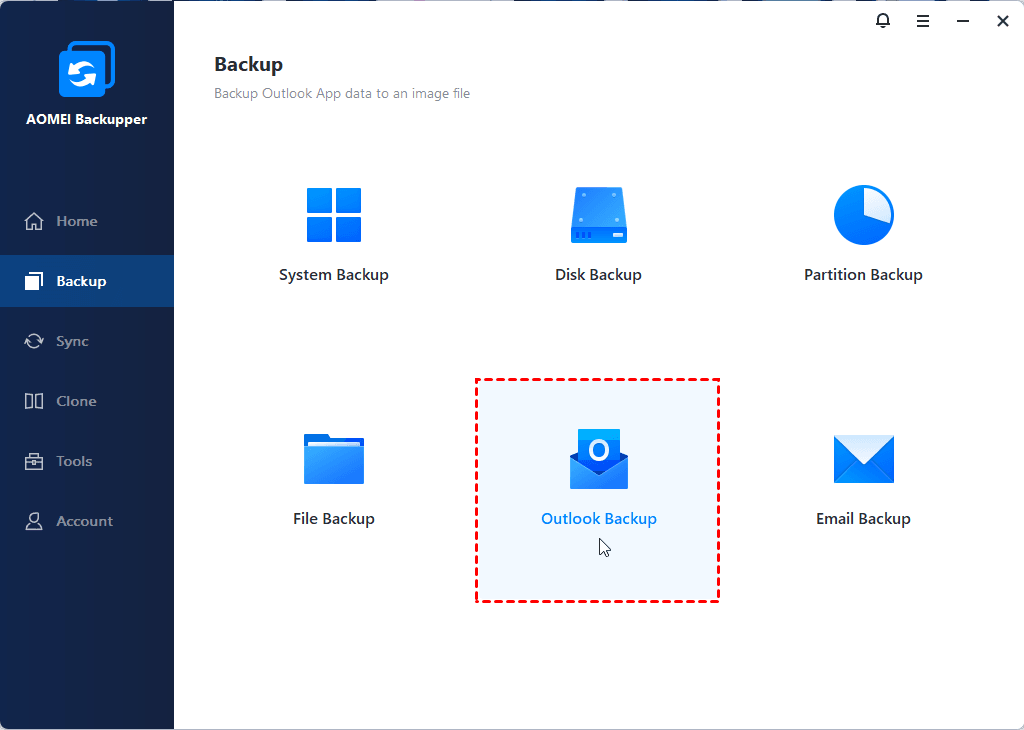The height and width of the screenshot is (730, 1024).
Task: Click the System Backup label
Action: 334,275
